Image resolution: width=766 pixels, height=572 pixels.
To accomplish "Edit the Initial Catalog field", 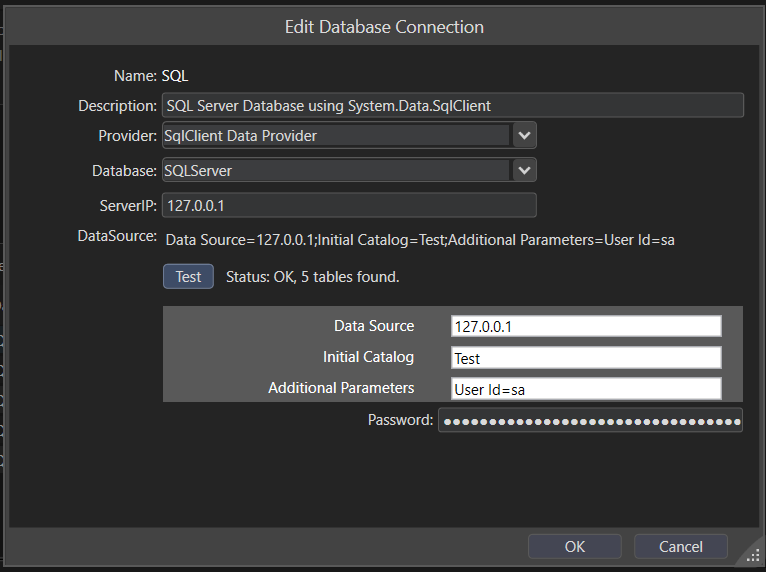I will point(586,358).
